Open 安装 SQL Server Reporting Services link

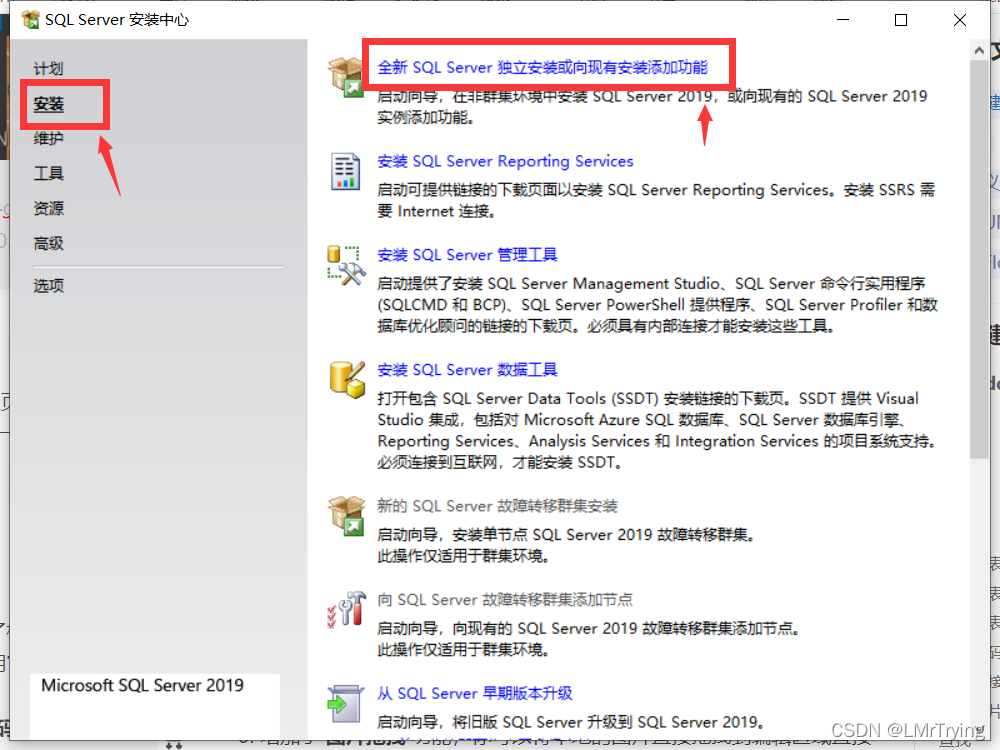pyautogui.click(x=505, y=161)
